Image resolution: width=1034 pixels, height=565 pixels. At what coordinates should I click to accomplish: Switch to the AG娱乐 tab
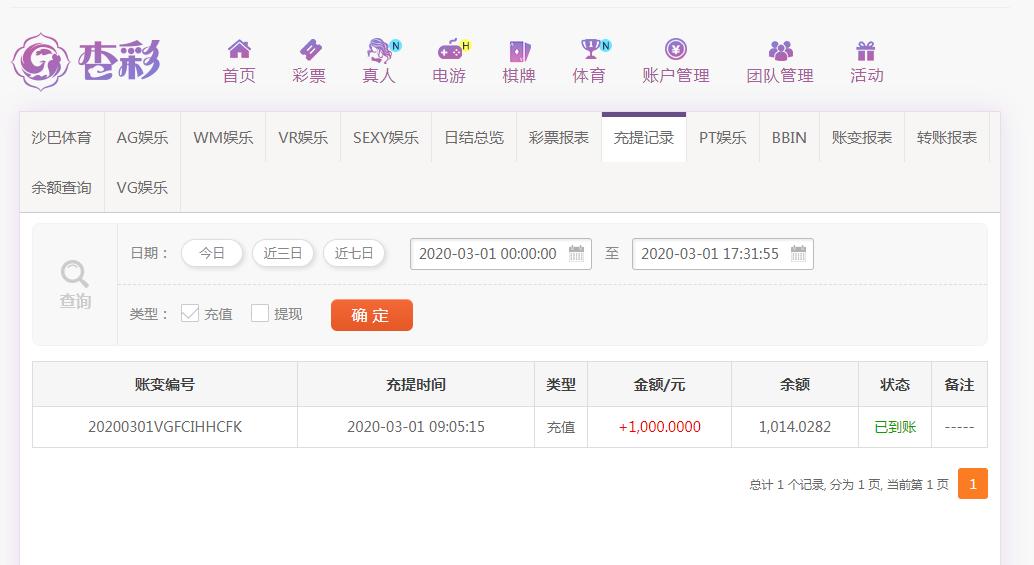(x=142, y=137)
